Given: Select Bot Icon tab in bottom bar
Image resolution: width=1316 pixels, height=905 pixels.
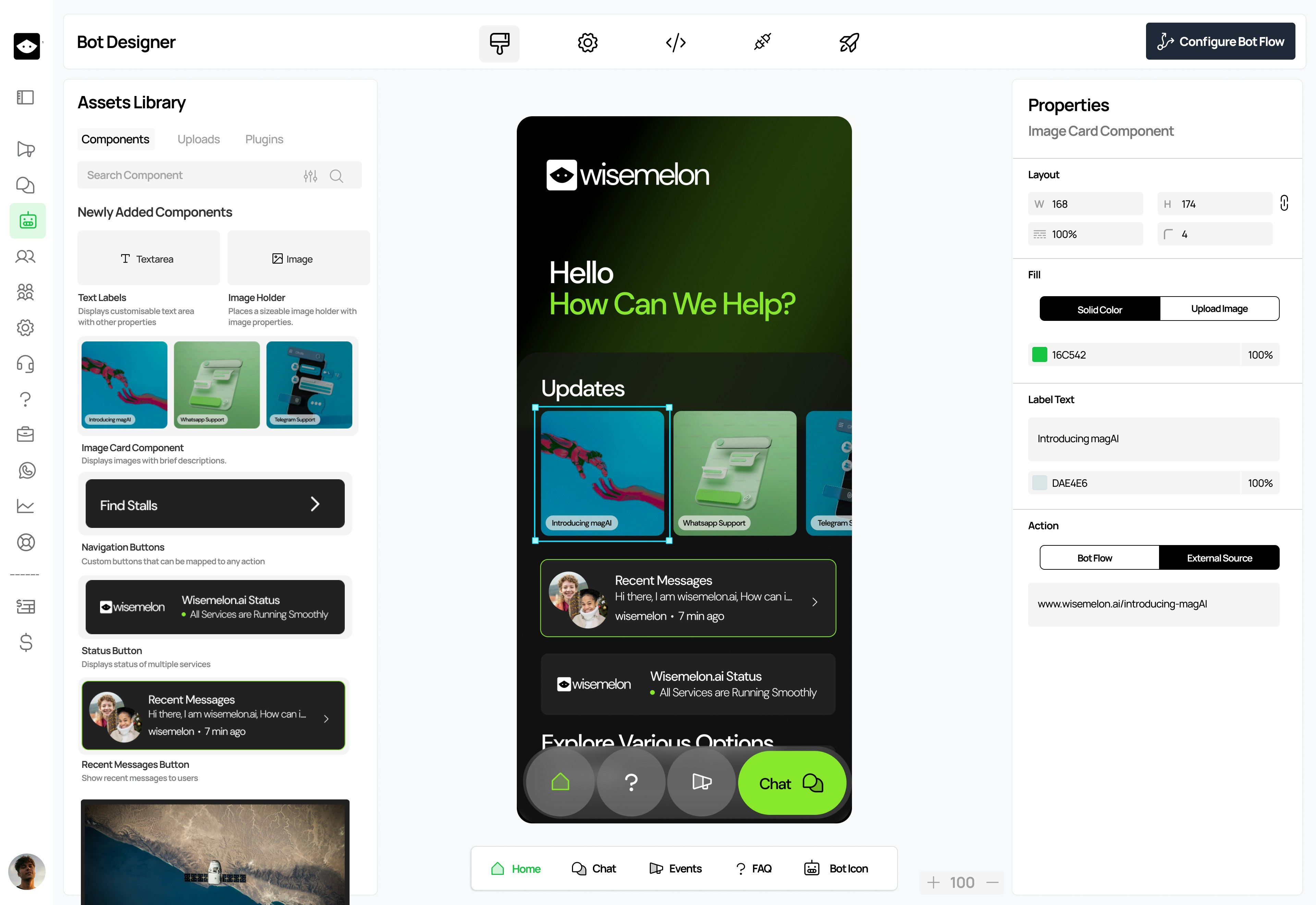Looking at the screenshot, I should pos(836,869).
